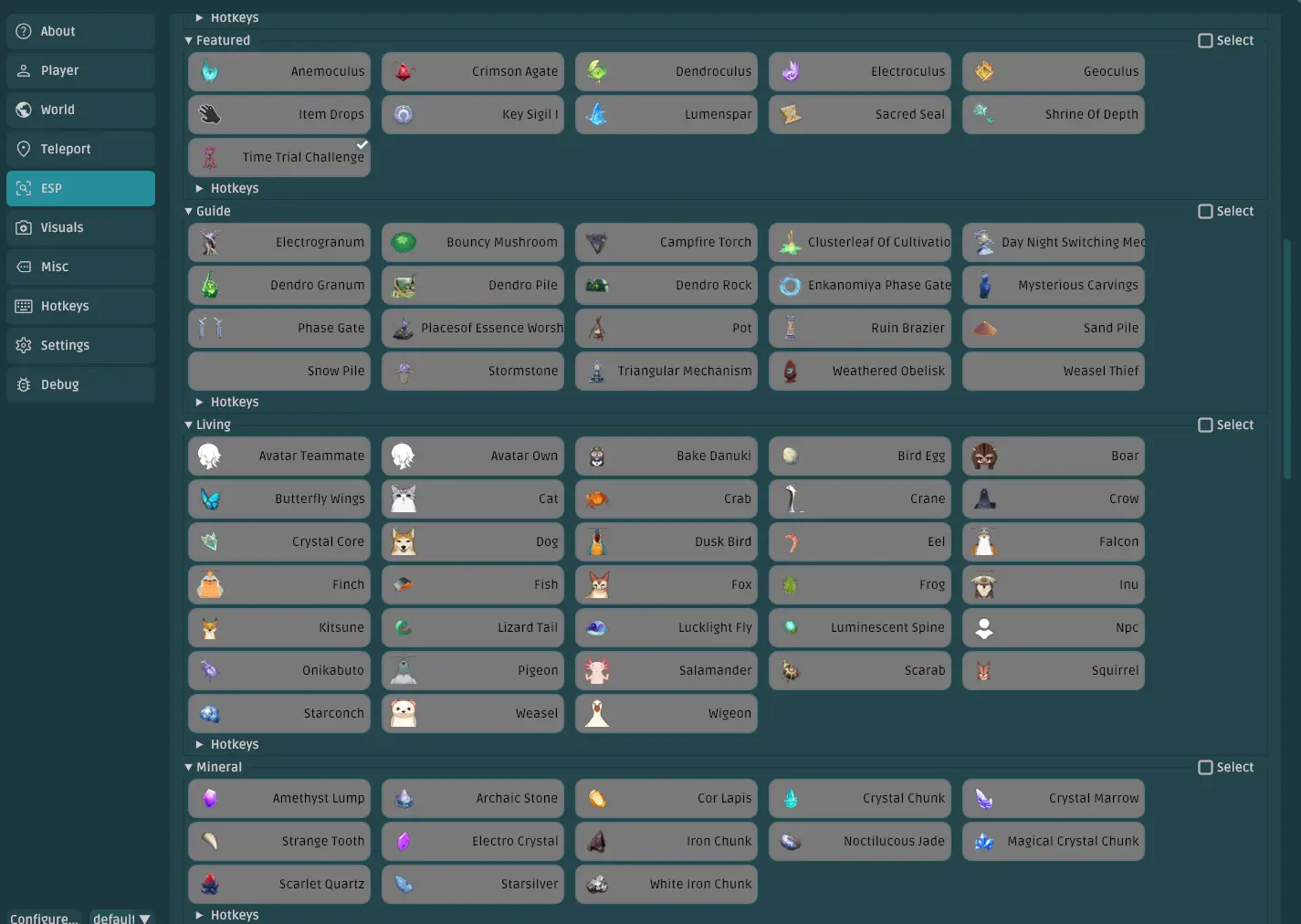Click the Salamander icon
The width and height of the screenshot is (1301, 924).
tap(597, 670)
